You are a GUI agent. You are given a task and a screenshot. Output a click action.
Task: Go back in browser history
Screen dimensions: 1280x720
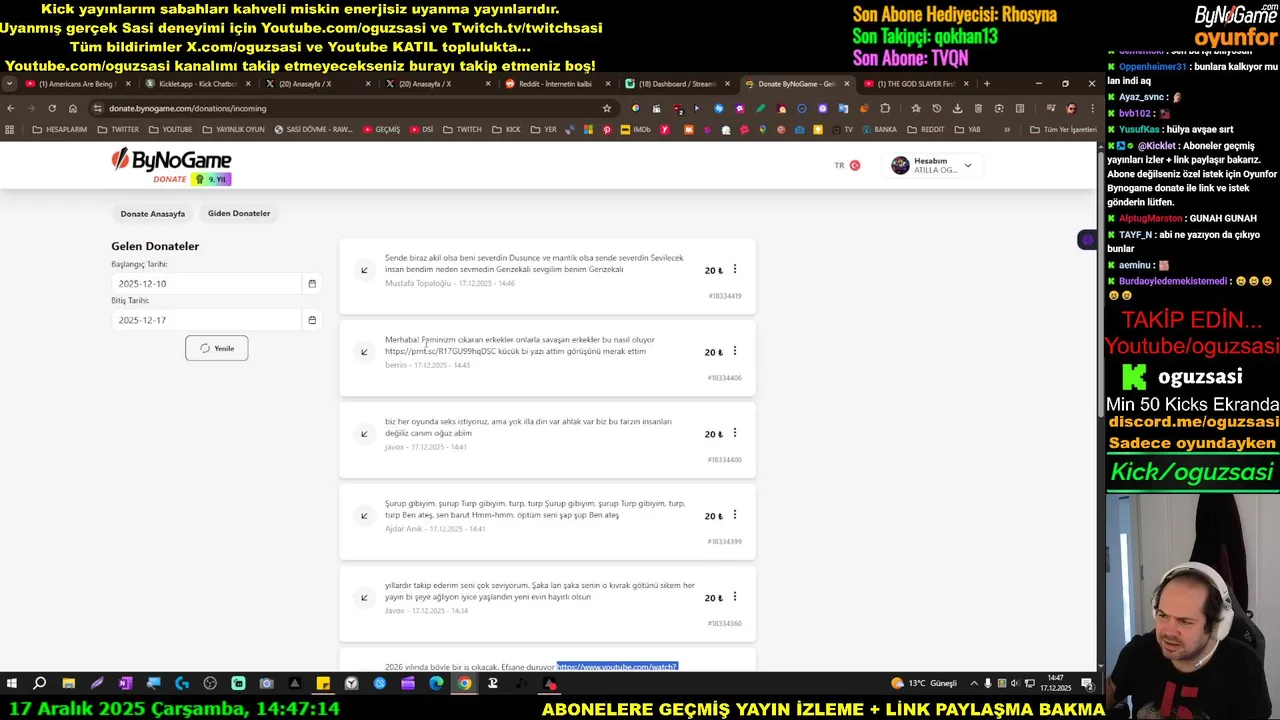pyautogui.click(x=10, y=108)
